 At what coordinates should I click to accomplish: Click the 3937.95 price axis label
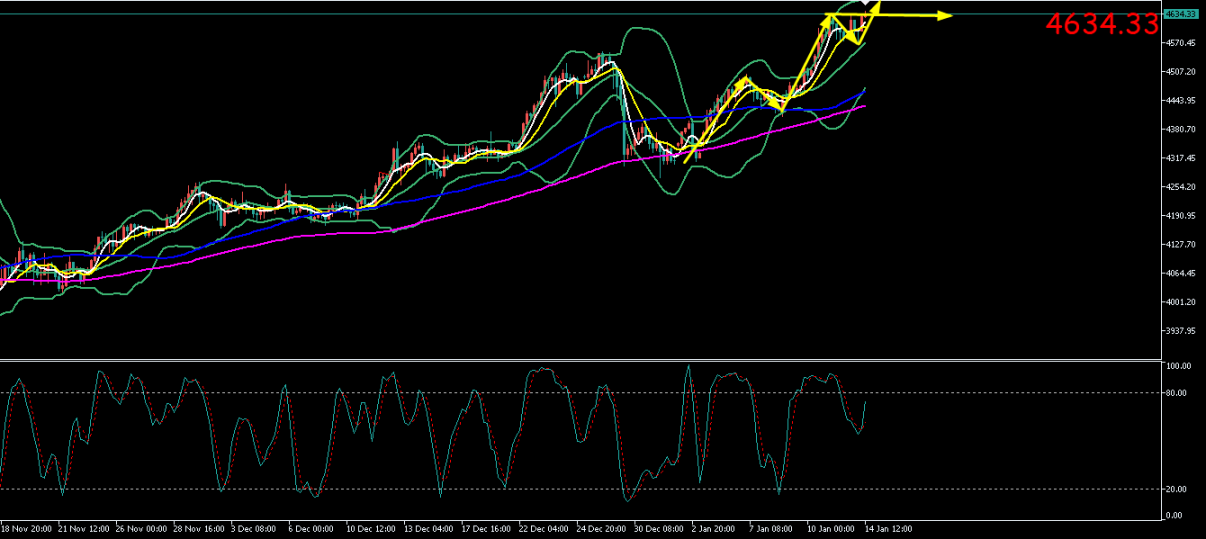coord(1181,331)
